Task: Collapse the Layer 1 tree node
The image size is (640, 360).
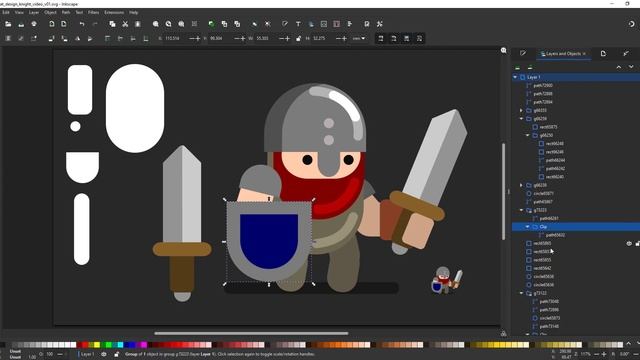Action: [515, 77]
